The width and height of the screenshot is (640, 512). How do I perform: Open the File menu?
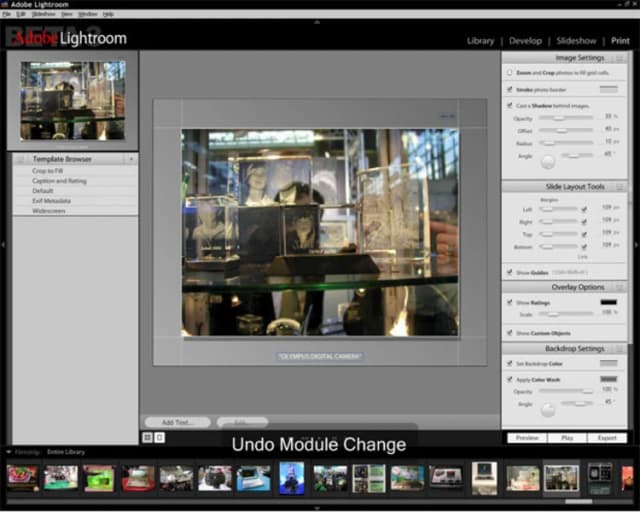pyautogui.click(x=6, y=14)
